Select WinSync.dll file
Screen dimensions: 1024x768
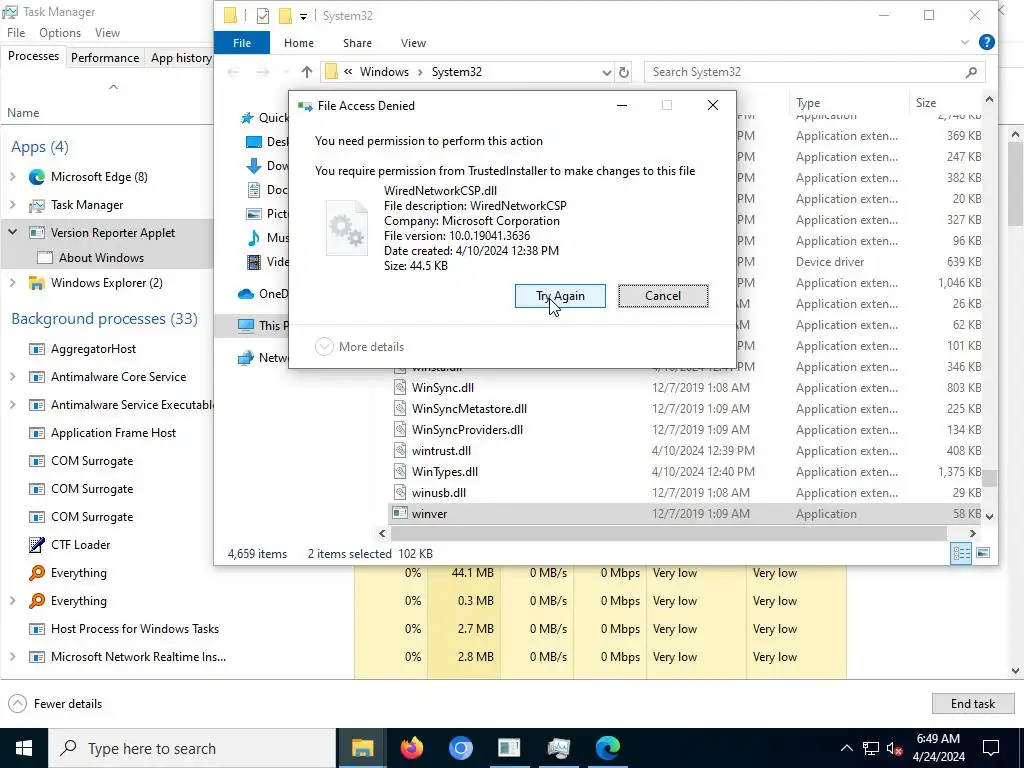coord(443,387)
